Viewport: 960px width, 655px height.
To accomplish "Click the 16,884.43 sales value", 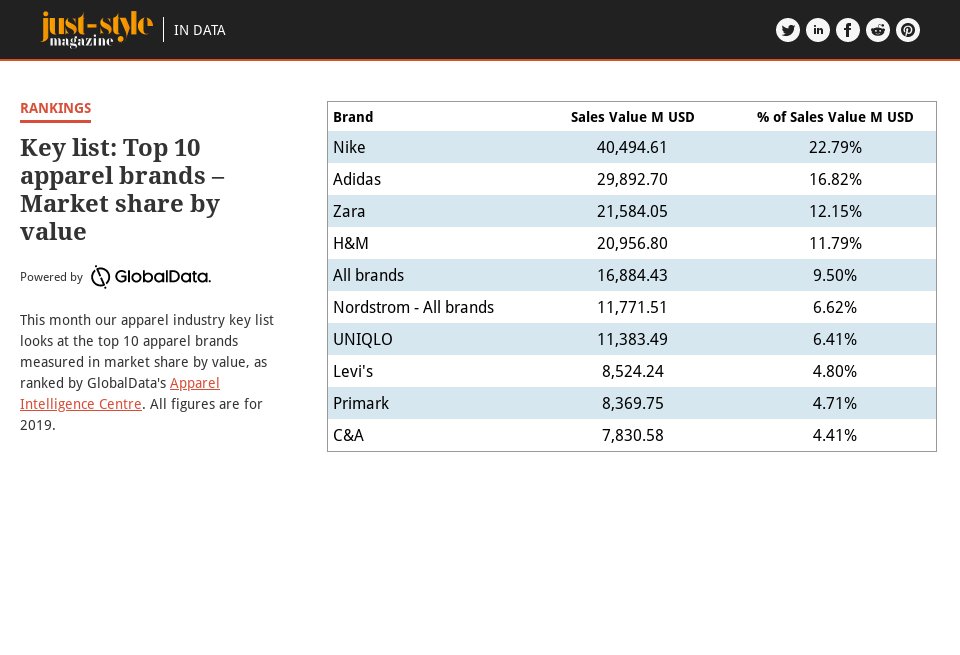I will [x=632, y=275].
